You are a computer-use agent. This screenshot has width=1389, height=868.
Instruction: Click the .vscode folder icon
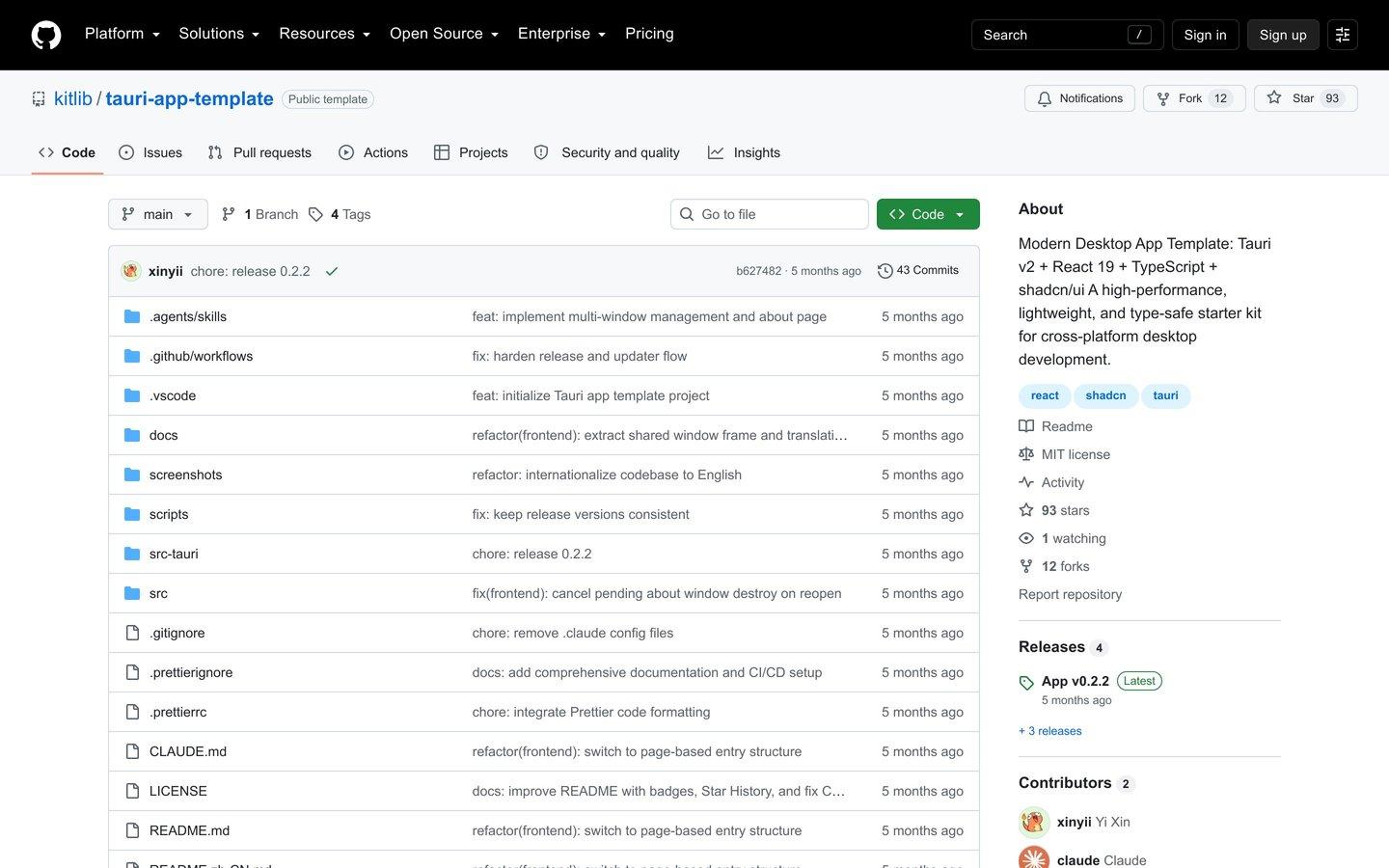click(x=132, y=395)
